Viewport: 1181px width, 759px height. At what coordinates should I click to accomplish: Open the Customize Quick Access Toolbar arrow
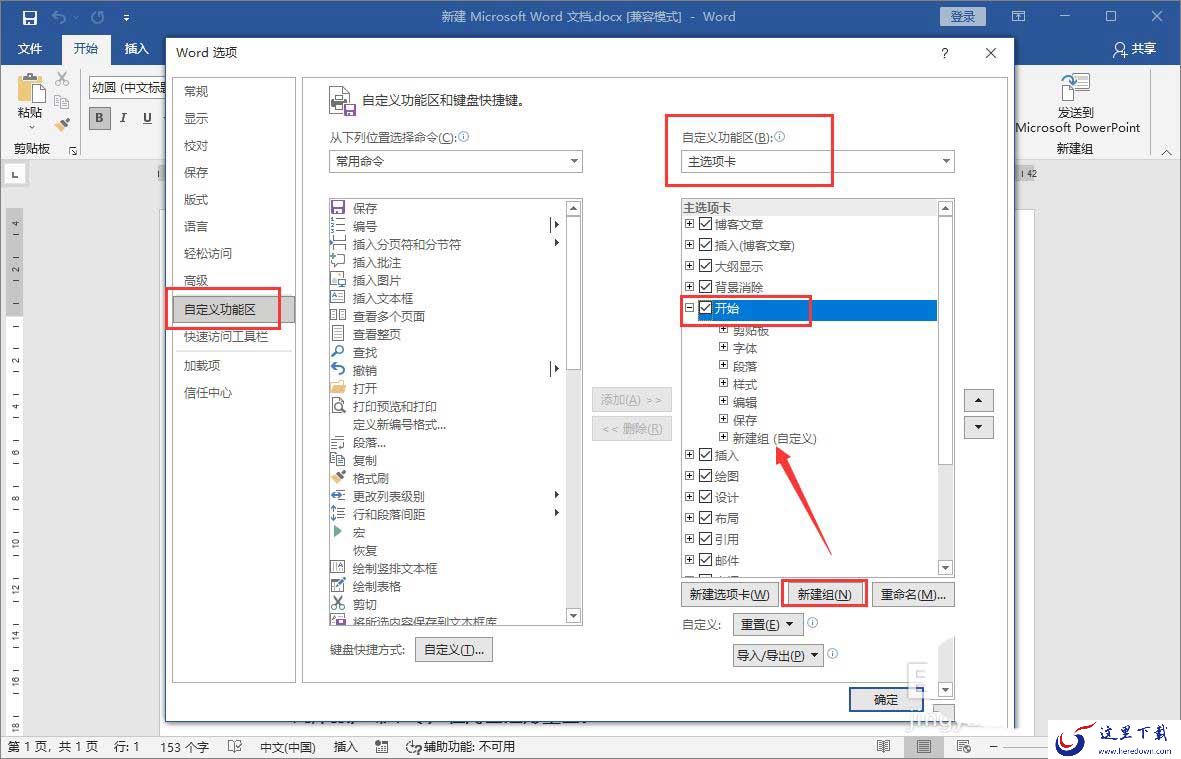point(127,17)
